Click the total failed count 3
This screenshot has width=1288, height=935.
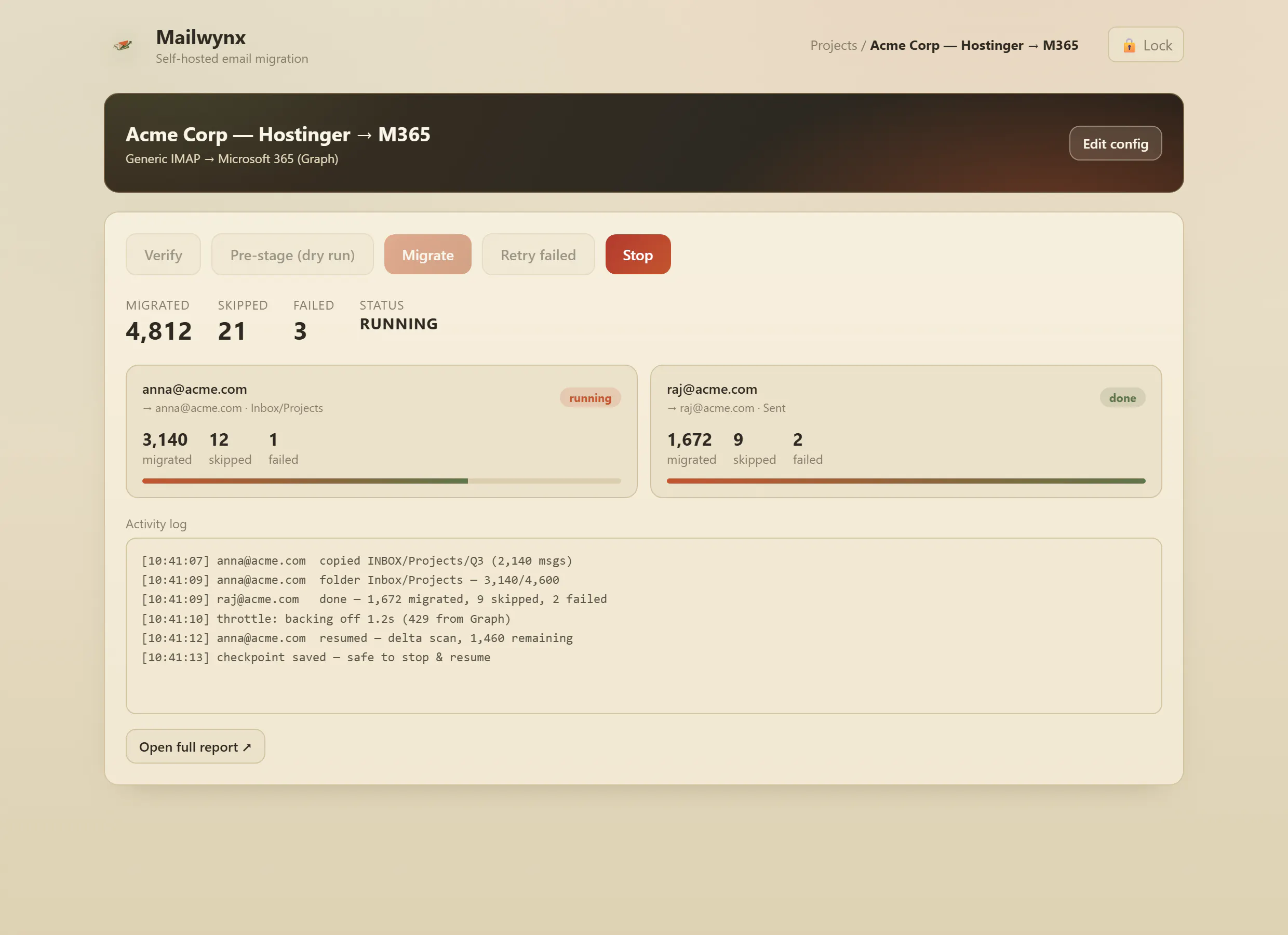[x=300, y=331]
